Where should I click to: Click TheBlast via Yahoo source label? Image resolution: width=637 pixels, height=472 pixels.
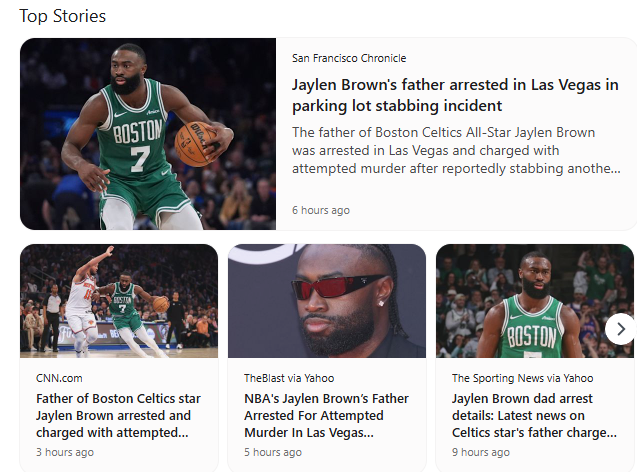point(289,378)
